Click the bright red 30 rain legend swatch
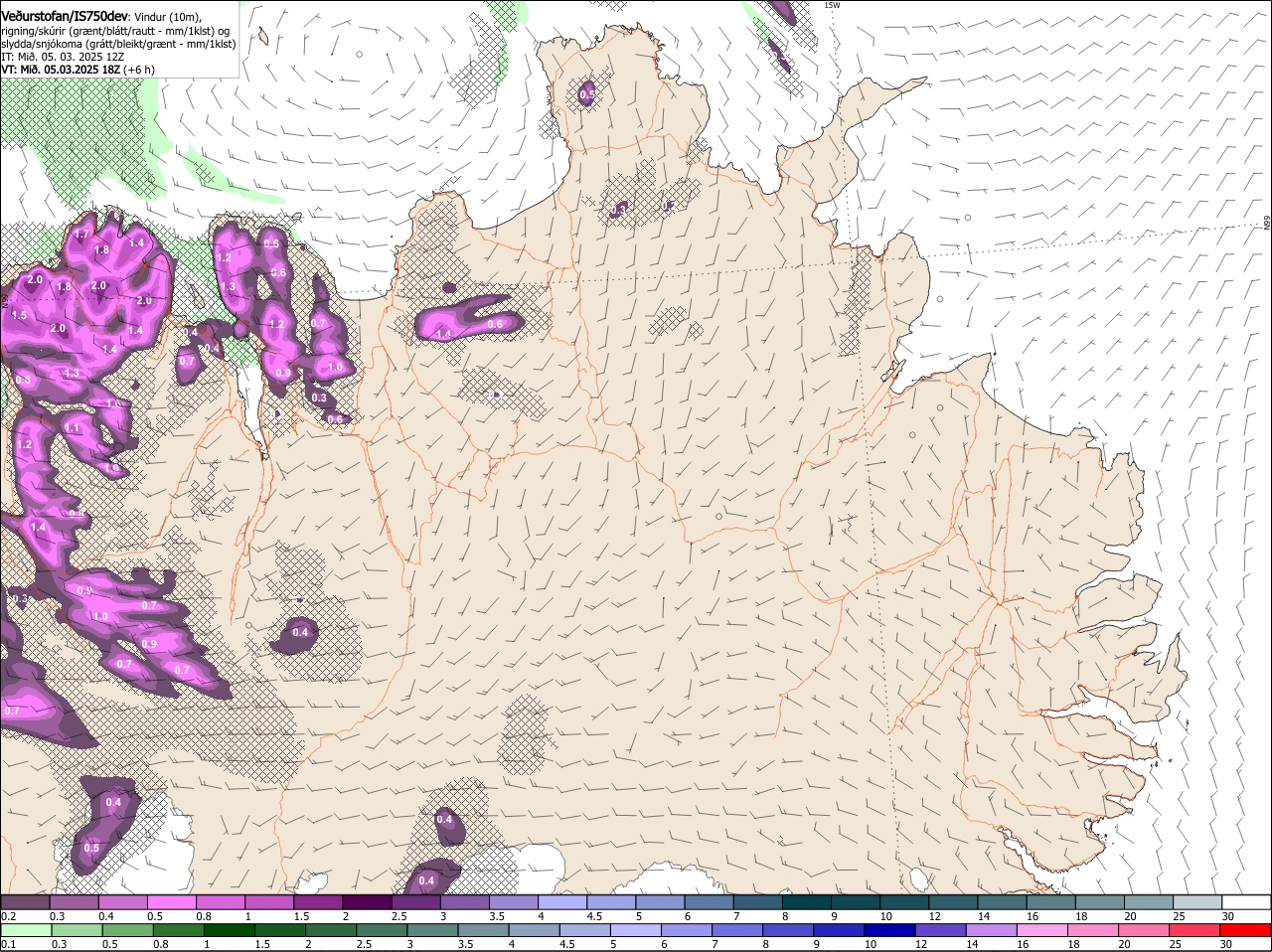The height and width of the screenshot is (952, 1272). click(x=1246, y=930)
